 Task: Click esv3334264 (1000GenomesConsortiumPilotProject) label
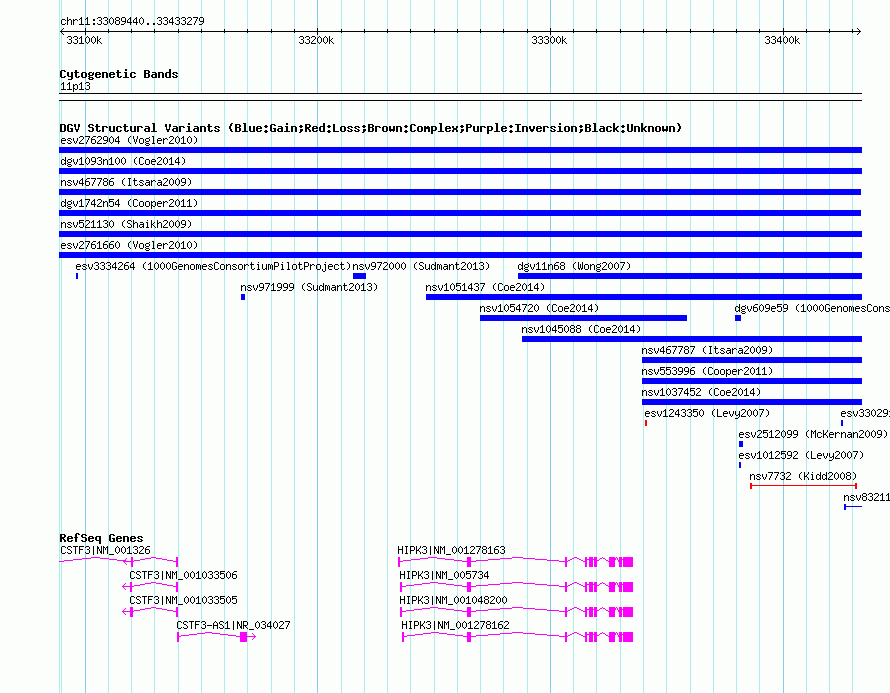(x=213, y=266)
